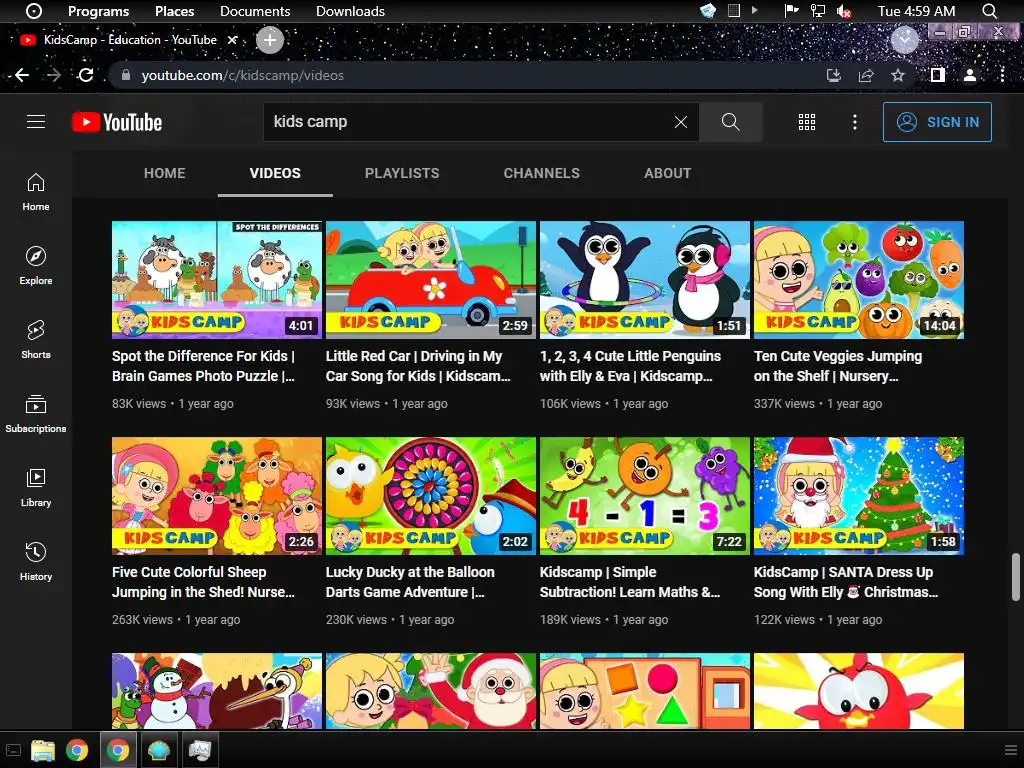Open Santa with girl video thumbnail
This screenshot has height=768, width=1024.
coord(431,691)
